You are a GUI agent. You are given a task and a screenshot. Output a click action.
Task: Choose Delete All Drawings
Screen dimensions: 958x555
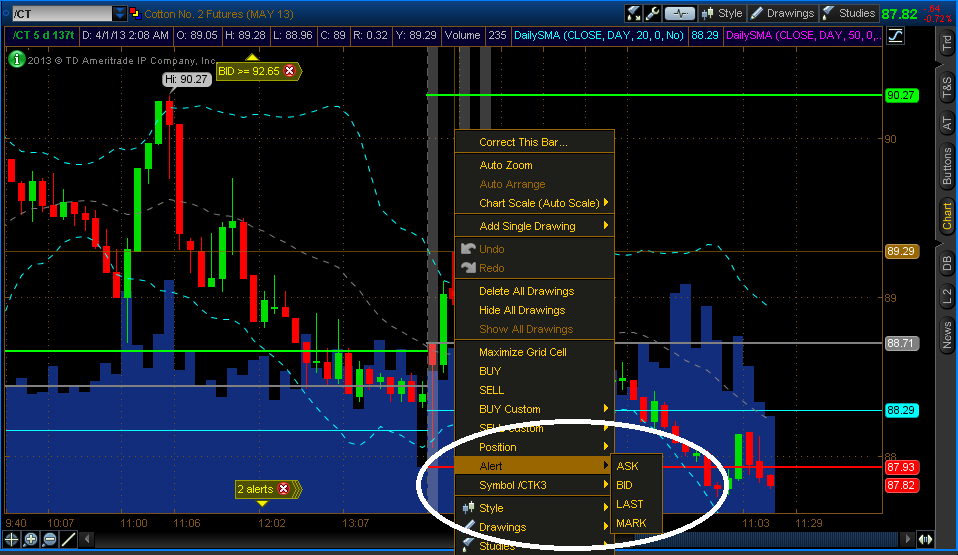pos(535,291)
